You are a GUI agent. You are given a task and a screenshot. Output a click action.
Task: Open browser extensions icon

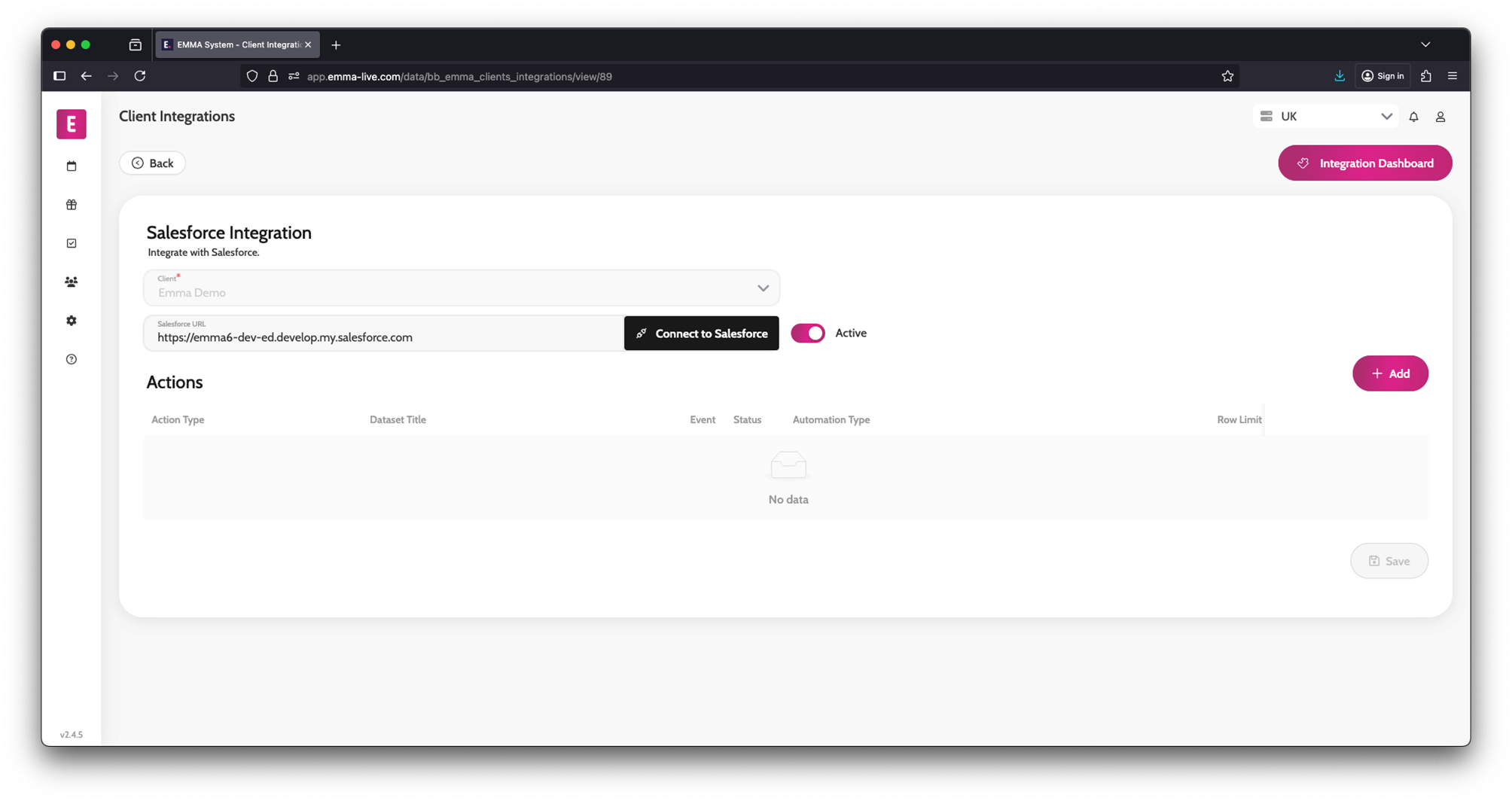1426,76
